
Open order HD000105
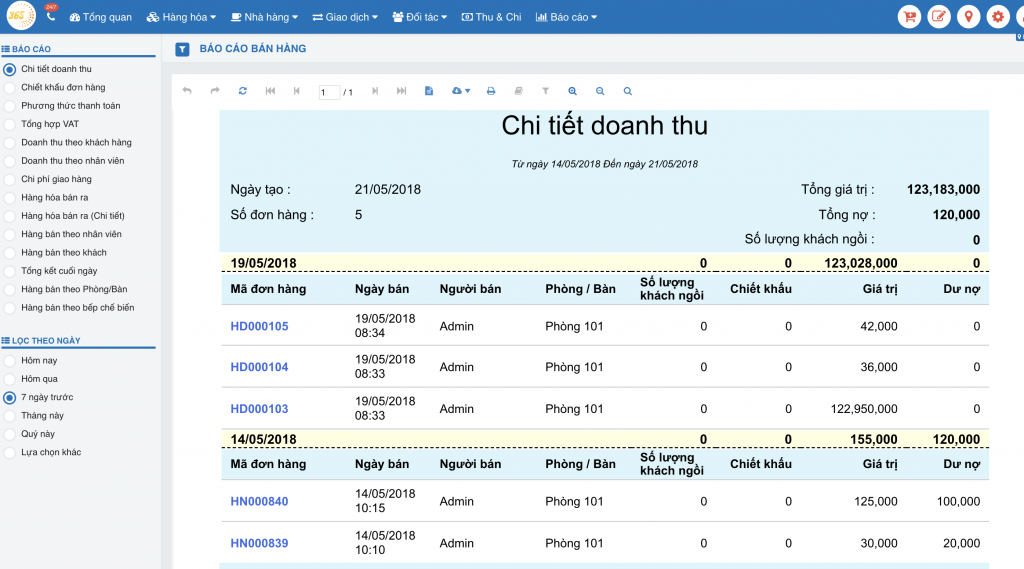point(259,326)
